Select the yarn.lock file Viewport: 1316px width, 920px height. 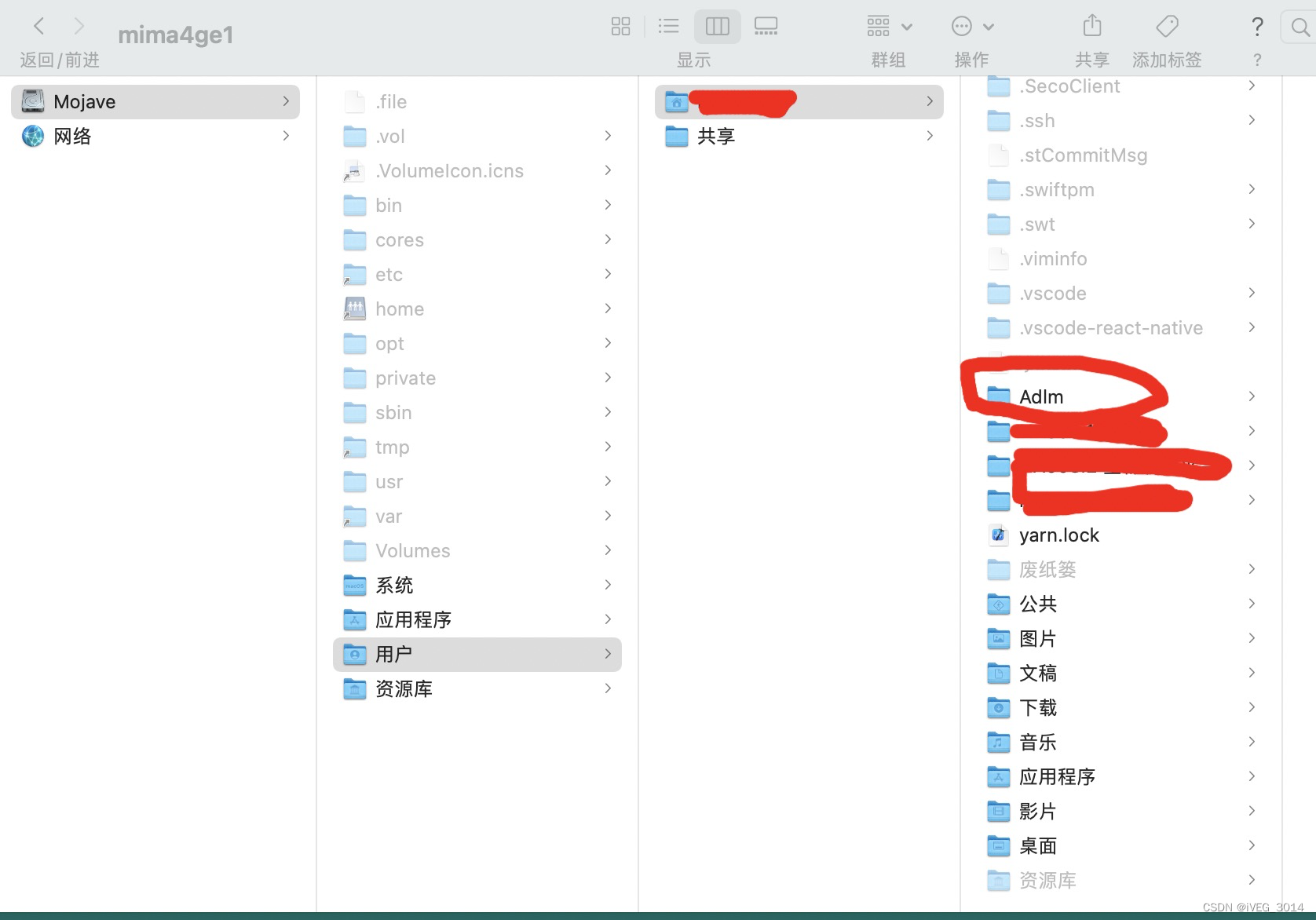click(1058, 535)
